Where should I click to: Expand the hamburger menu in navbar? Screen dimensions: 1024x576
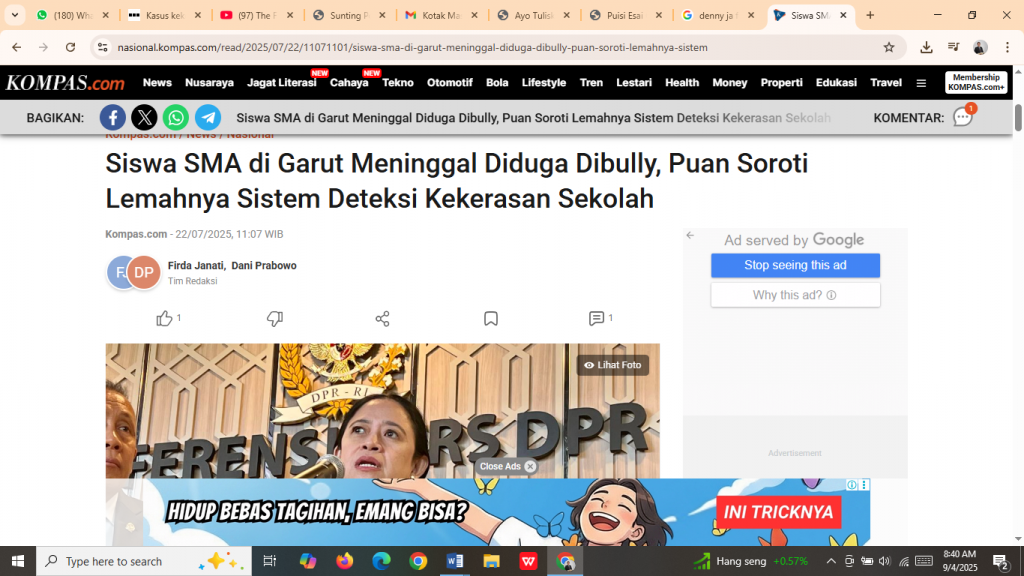[x=921, y=83]
